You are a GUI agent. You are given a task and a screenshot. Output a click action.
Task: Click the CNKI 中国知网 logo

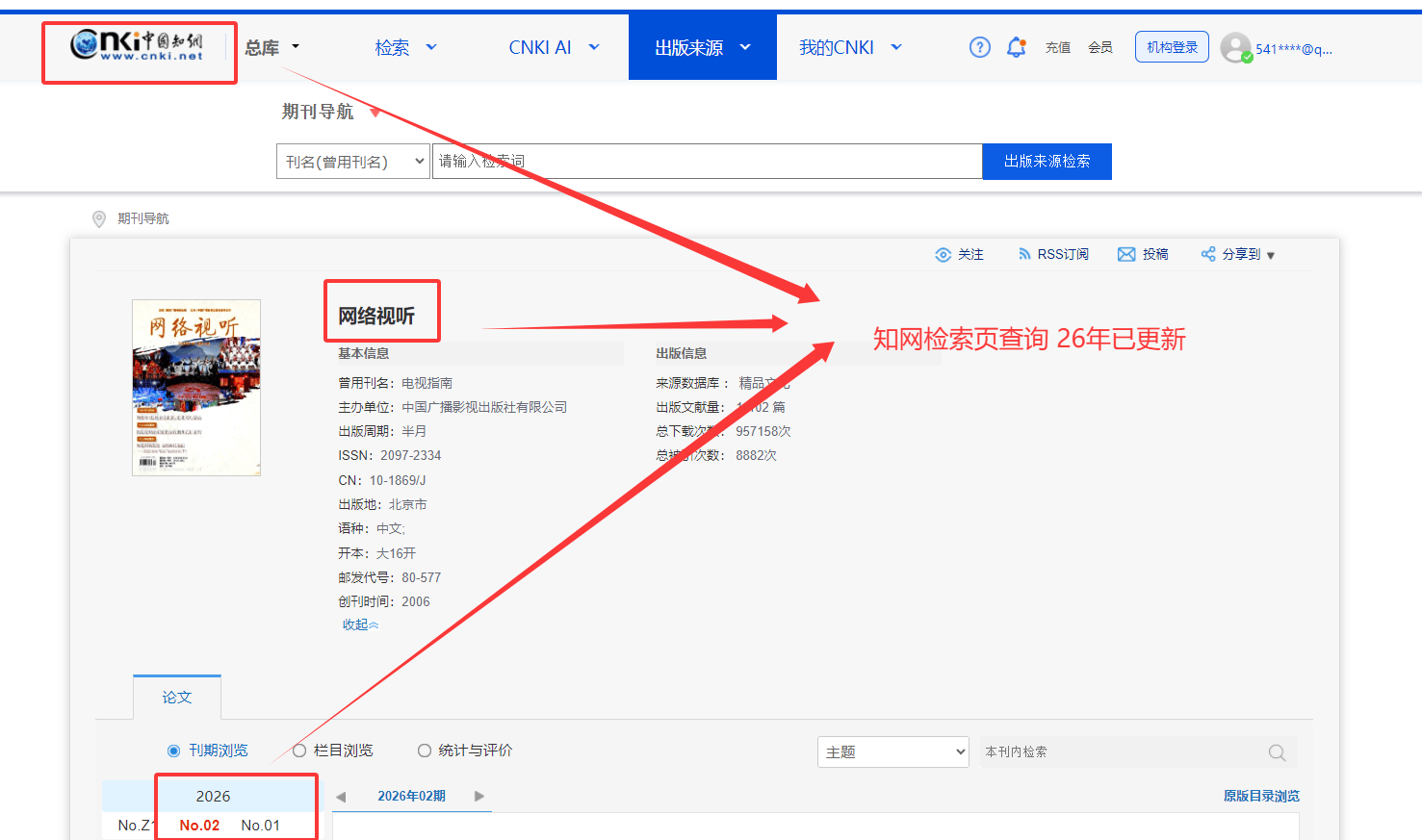point(137,45)
